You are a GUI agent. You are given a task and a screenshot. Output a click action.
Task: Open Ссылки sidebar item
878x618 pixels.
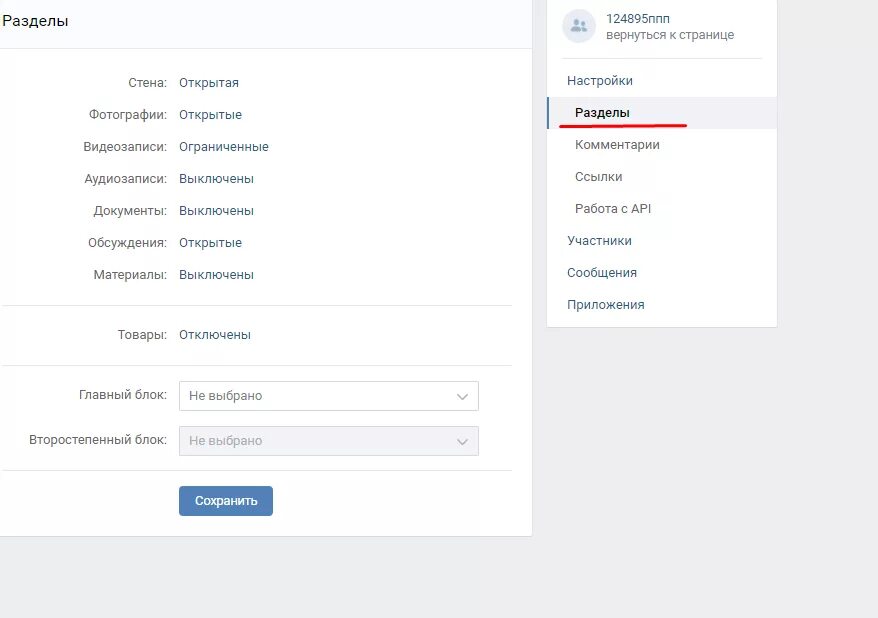pos(598,177)
